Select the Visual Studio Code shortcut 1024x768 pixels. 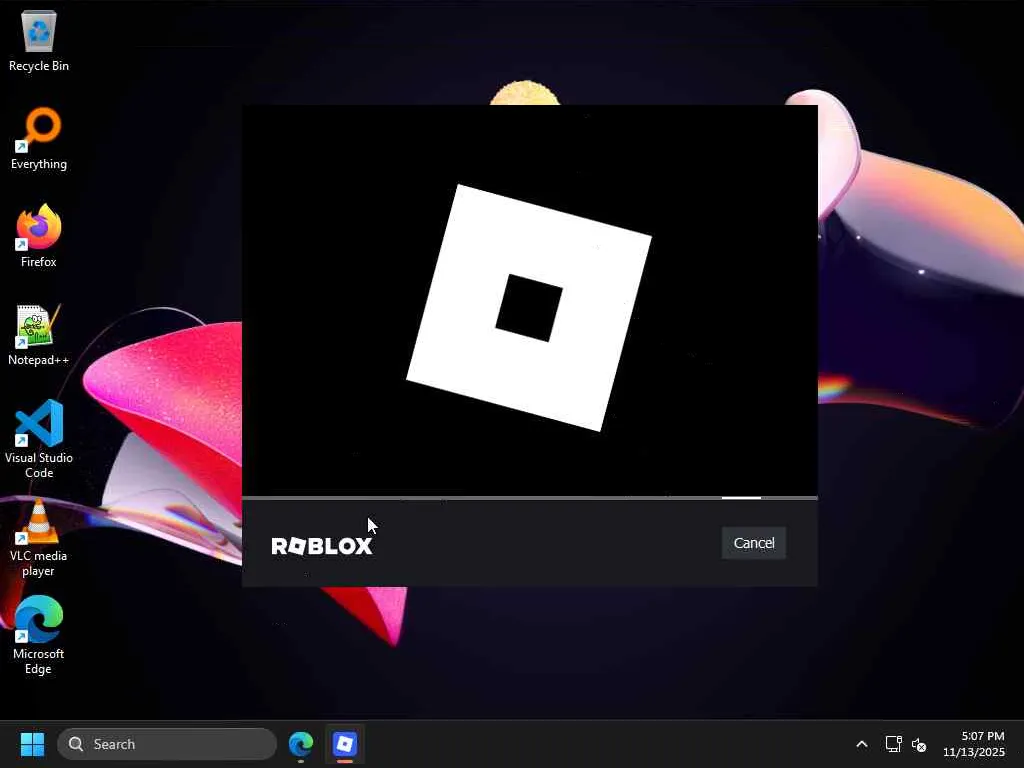[x=39, y=439]
